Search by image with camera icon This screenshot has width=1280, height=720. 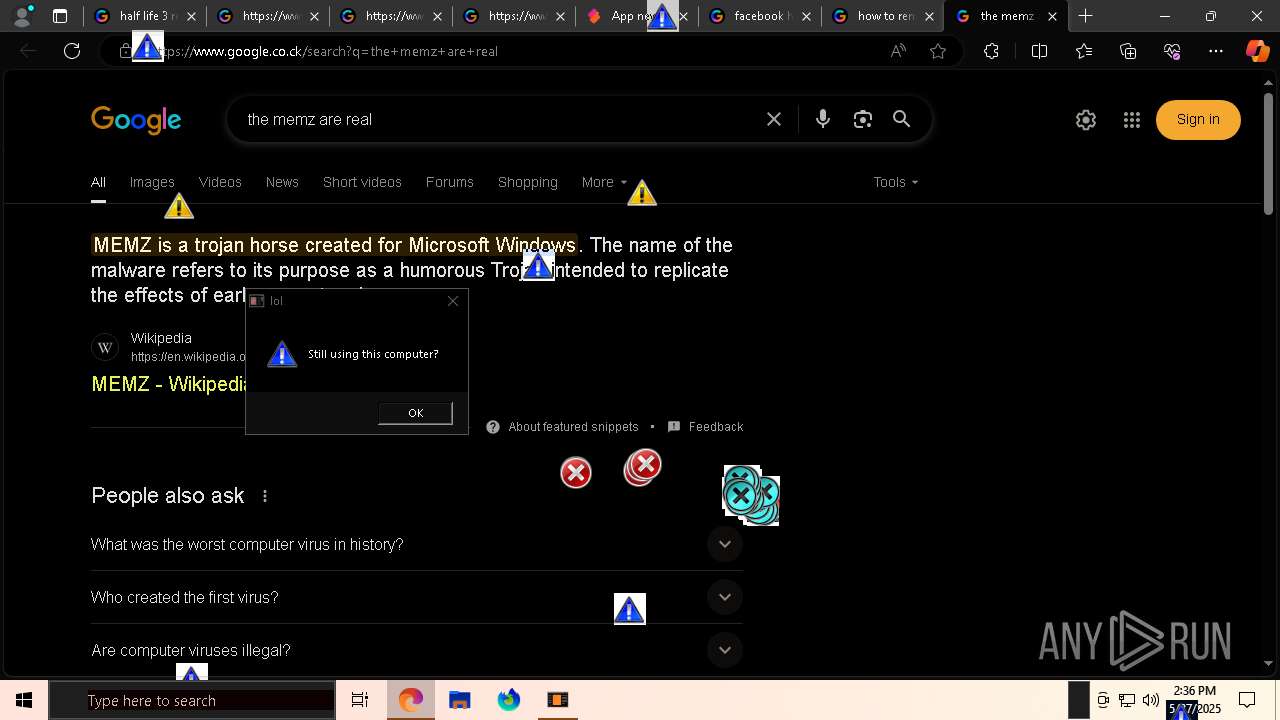coord(863,119)
